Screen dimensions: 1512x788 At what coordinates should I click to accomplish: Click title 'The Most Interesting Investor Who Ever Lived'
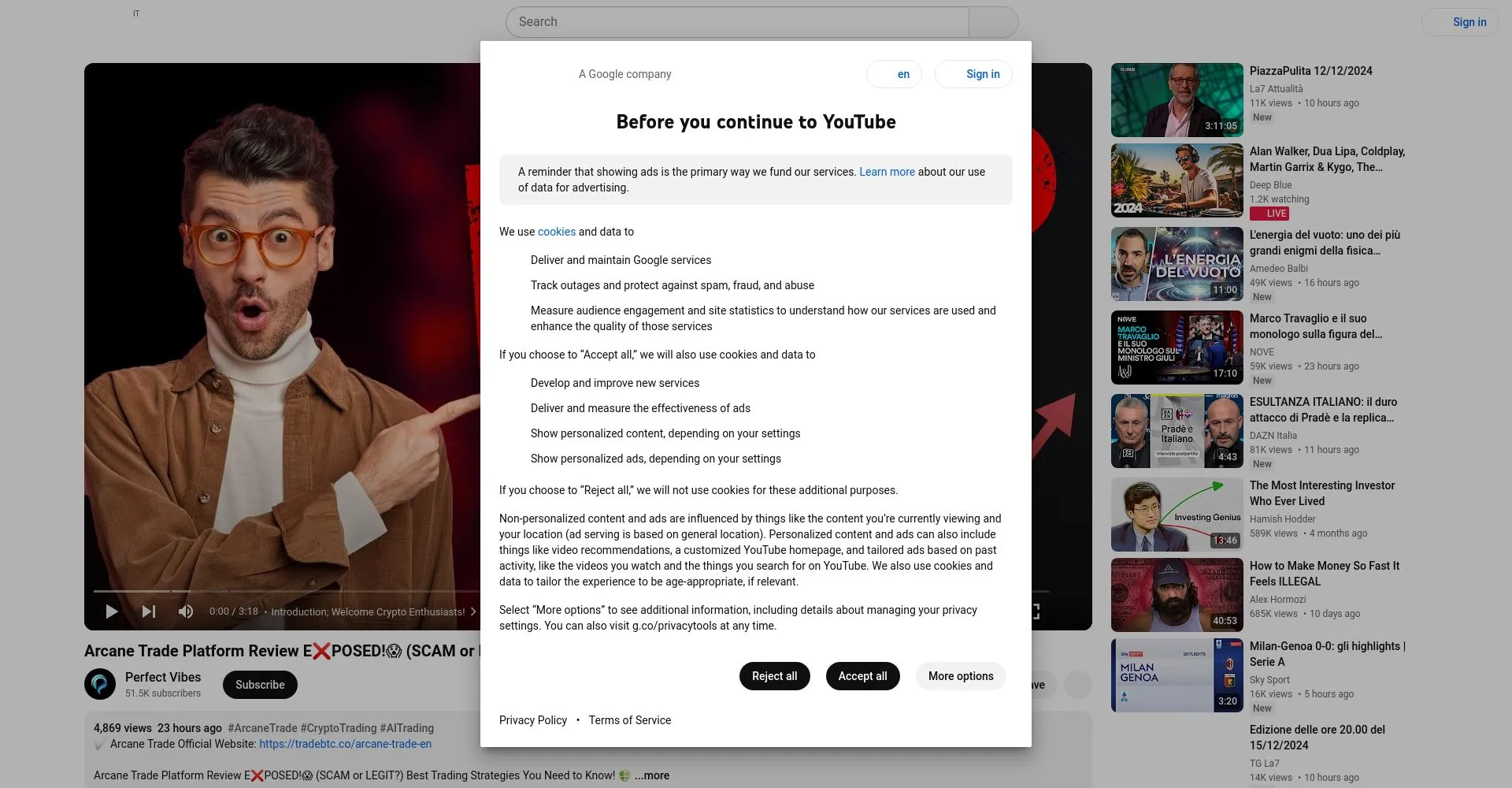click(1322, 493)
